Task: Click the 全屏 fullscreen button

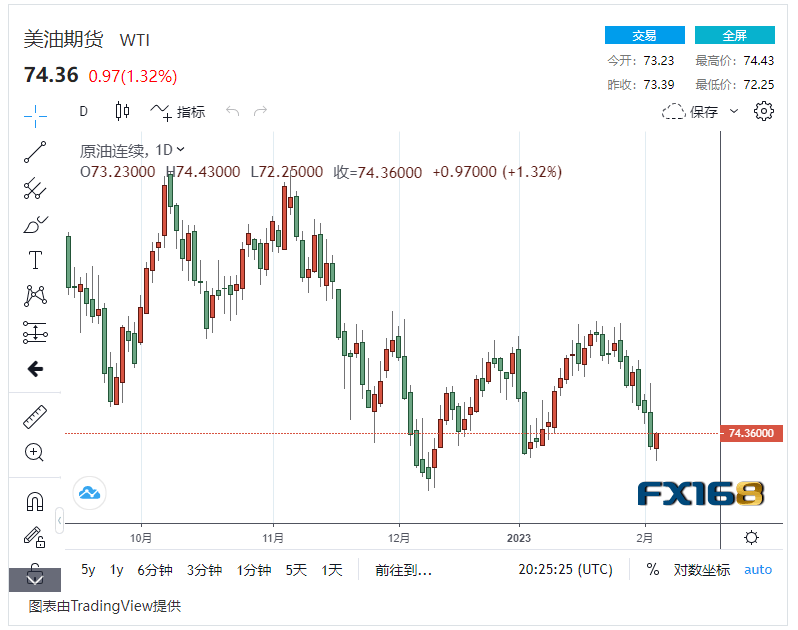Action: click(x=734, y=35)
